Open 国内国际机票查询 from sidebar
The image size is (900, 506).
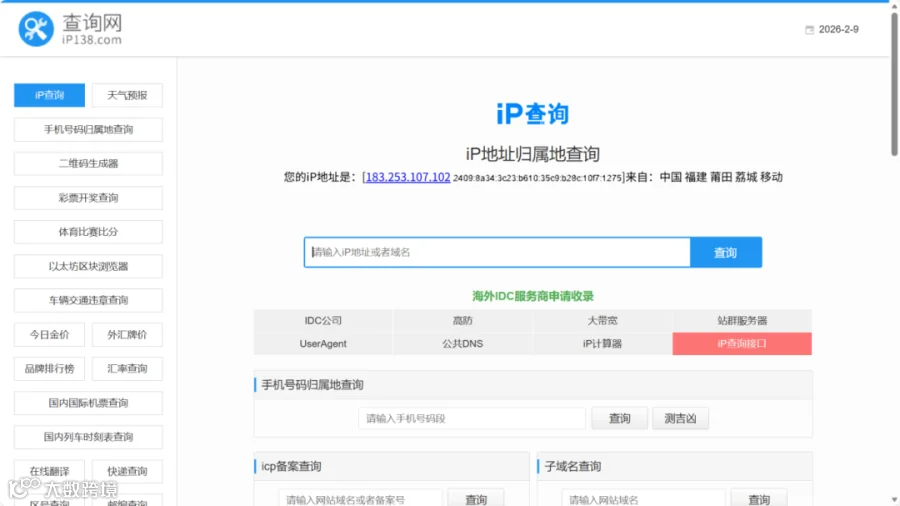coord(88,403)
